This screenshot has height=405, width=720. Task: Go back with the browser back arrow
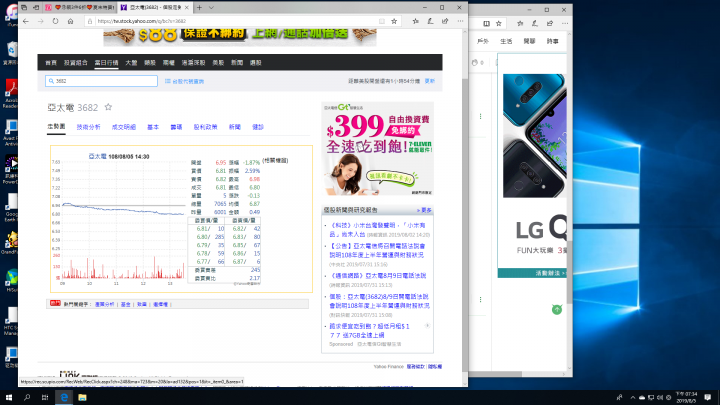click(x=26, y=21)
